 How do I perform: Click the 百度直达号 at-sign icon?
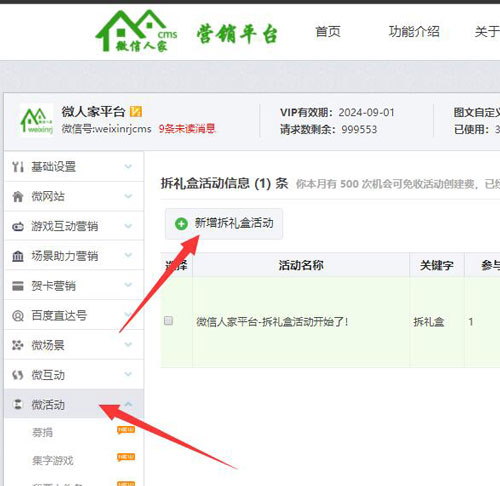coord(18,316)
